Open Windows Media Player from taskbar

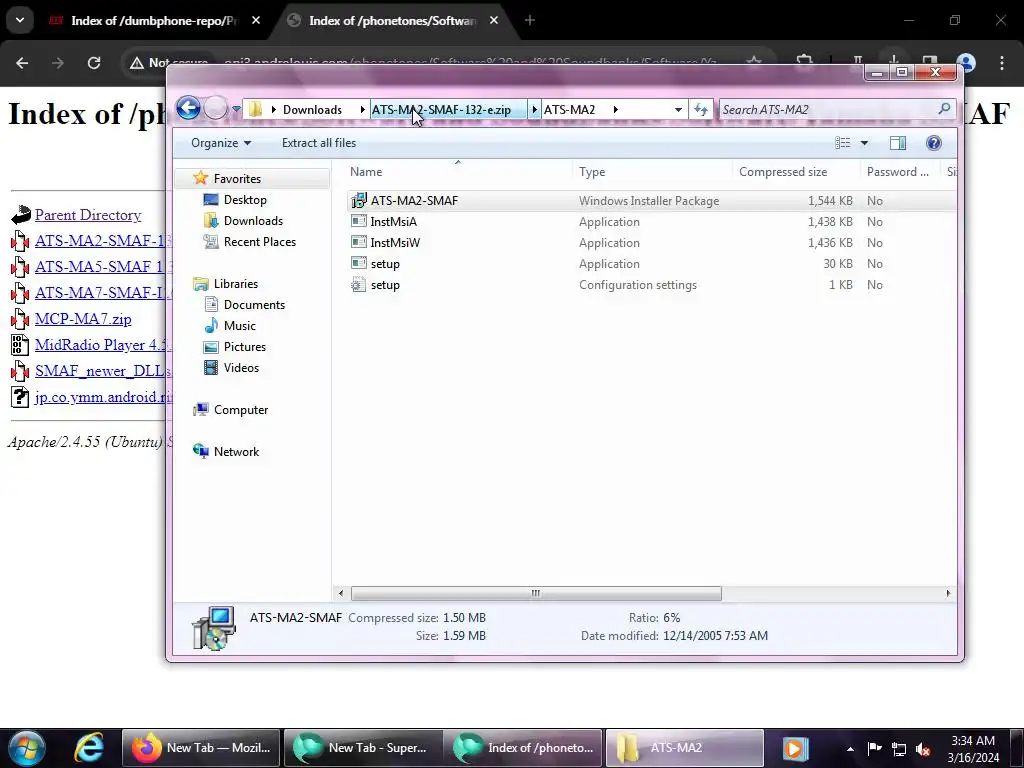(x=794, y=748)
